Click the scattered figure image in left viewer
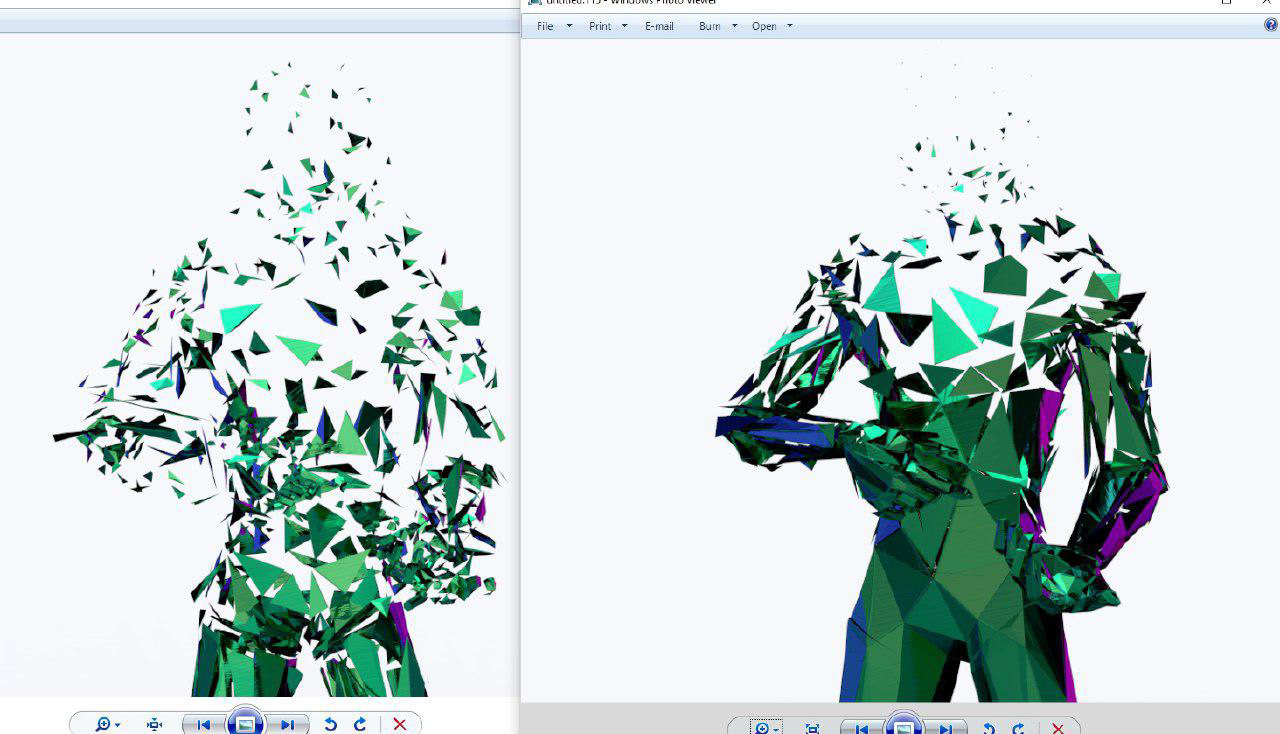 tap(279, 380)
